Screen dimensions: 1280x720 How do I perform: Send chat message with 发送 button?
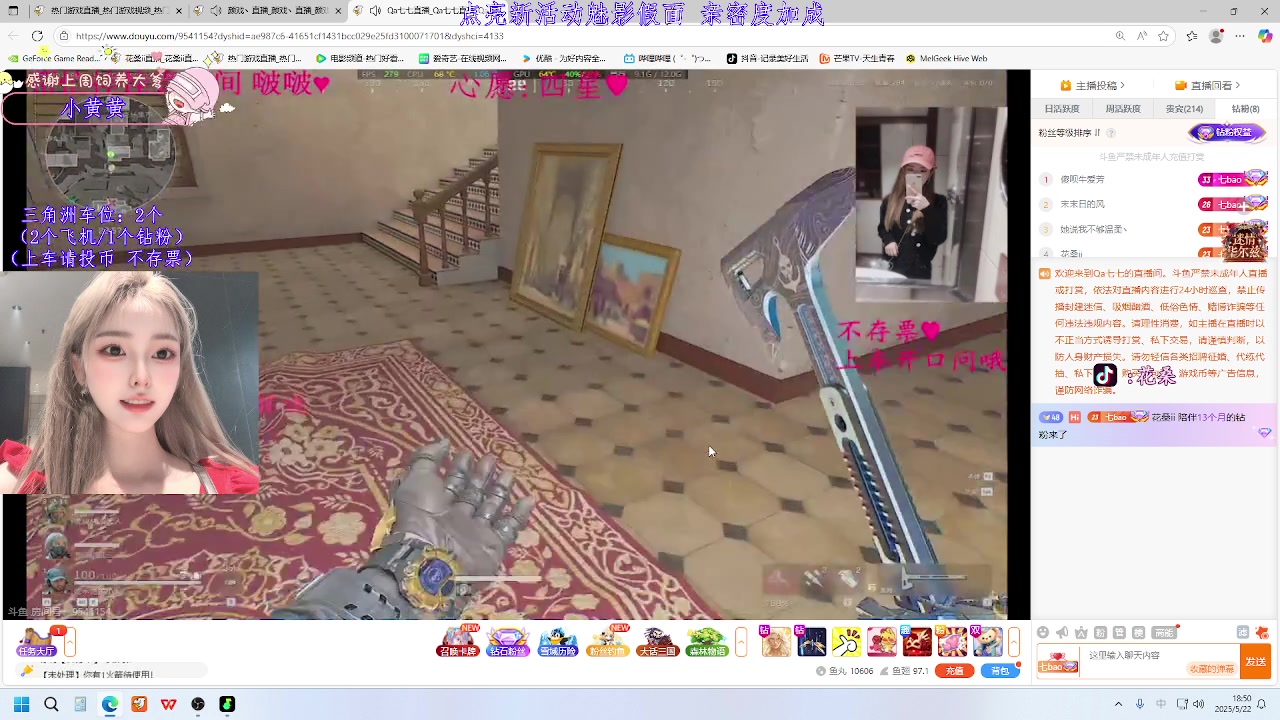[x=1256, y=661]
